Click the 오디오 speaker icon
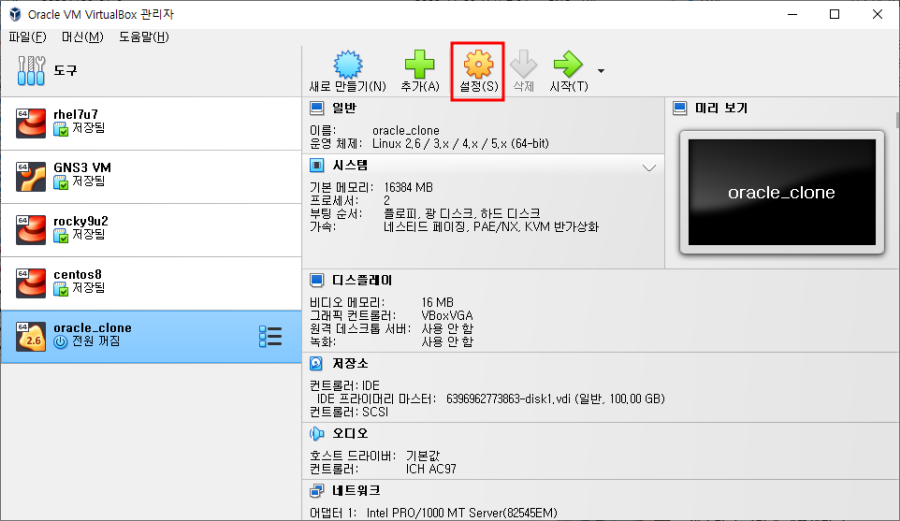Screen dimensions: 900x521 (317, 434)
